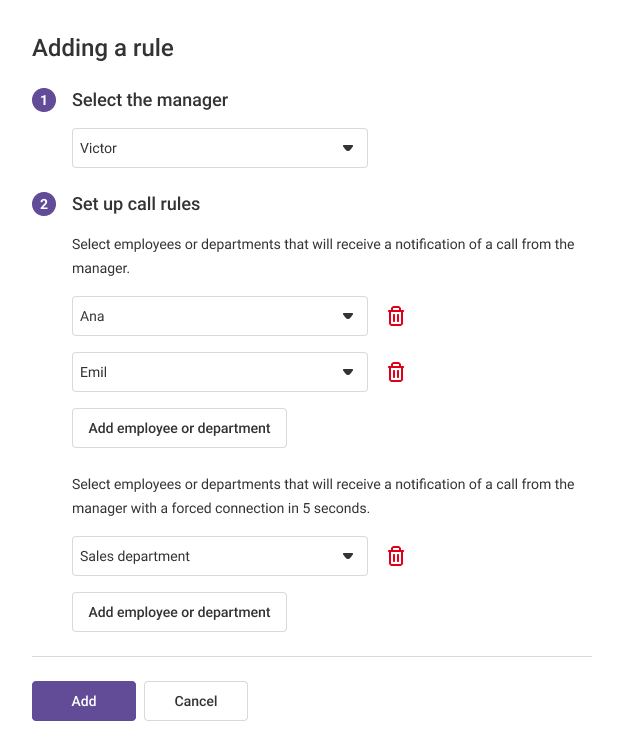
Task: Click Add employee or department below Emil
Action: pos(179,428)
